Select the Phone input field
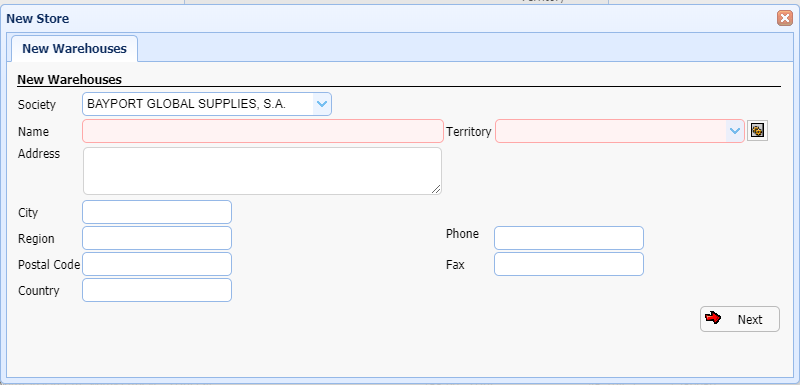Image resolution: width=800 pixels, height=385 pixels. click(569, 238)
